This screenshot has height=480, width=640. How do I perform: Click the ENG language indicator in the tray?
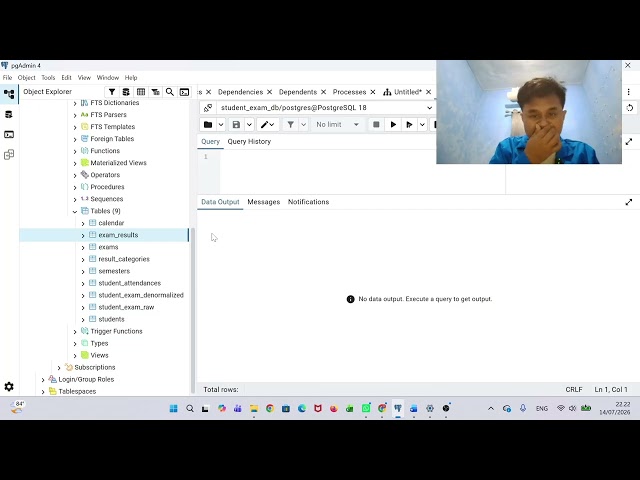[542, 409]
